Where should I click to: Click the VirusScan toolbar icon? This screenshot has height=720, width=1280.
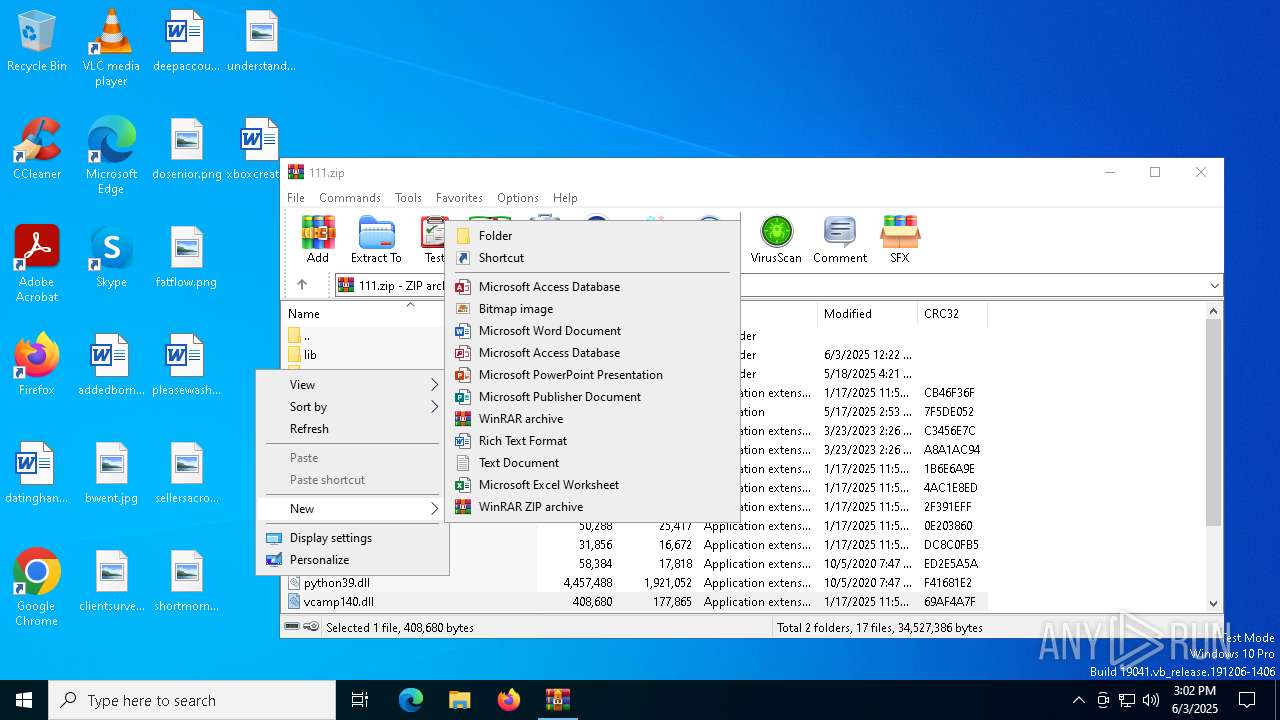tap(776, 239)
